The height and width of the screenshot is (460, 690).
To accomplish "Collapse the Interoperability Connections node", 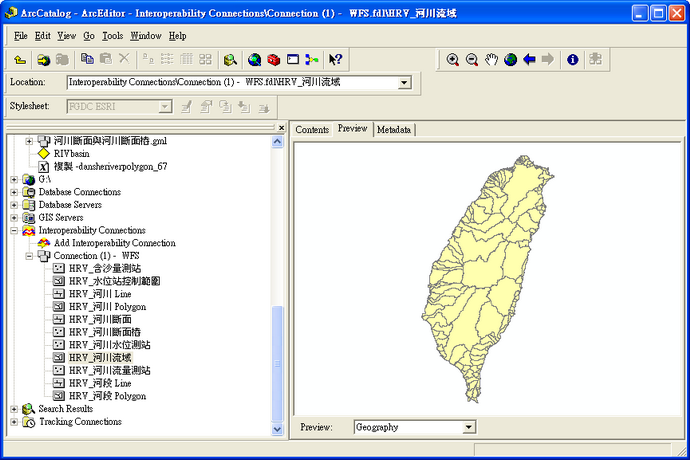I will point(13,230).
